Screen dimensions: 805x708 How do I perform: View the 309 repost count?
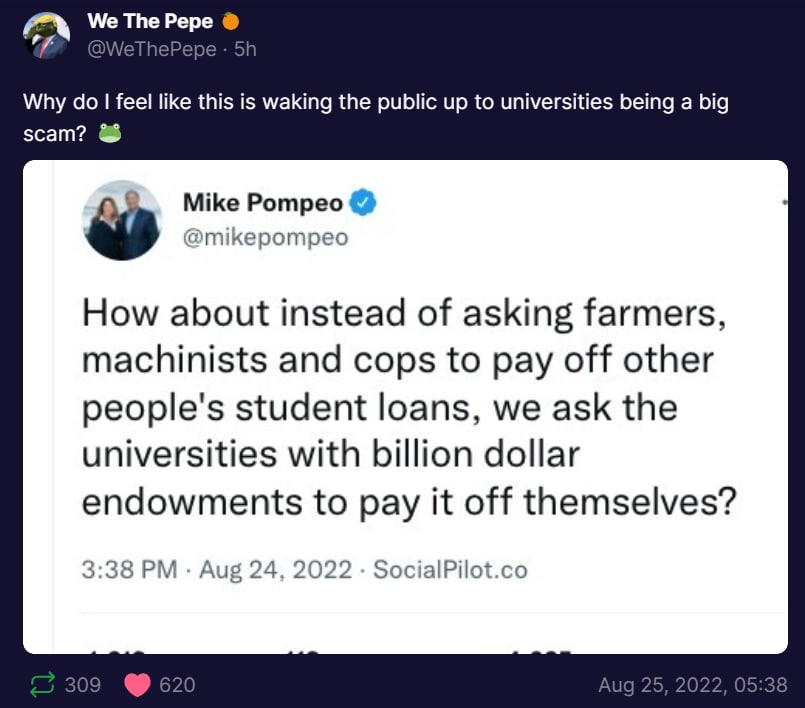coord(83,685)
